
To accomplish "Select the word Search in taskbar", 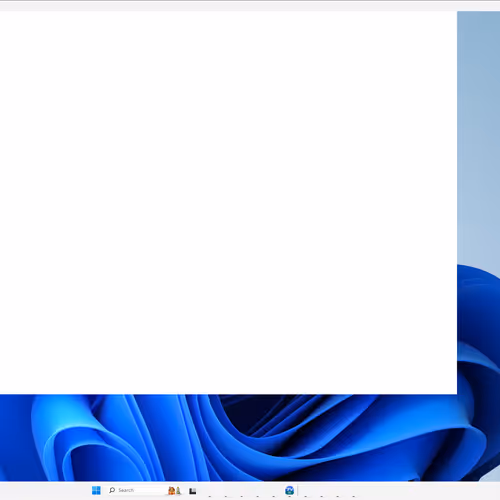I will (x=126, y=490).
